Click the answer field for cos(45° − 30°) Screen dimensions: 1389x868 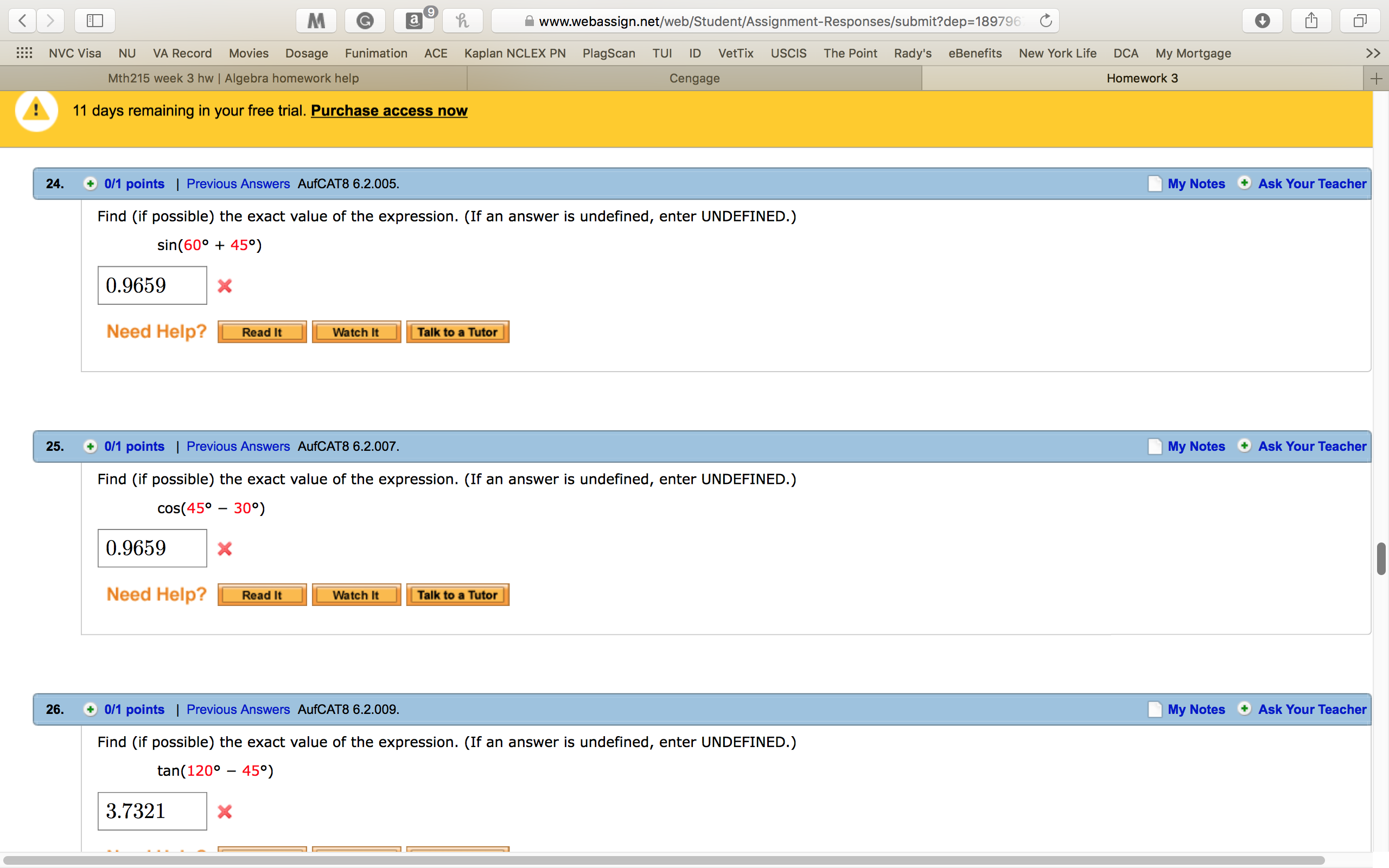pyautogui.click(x=152, y=548)
